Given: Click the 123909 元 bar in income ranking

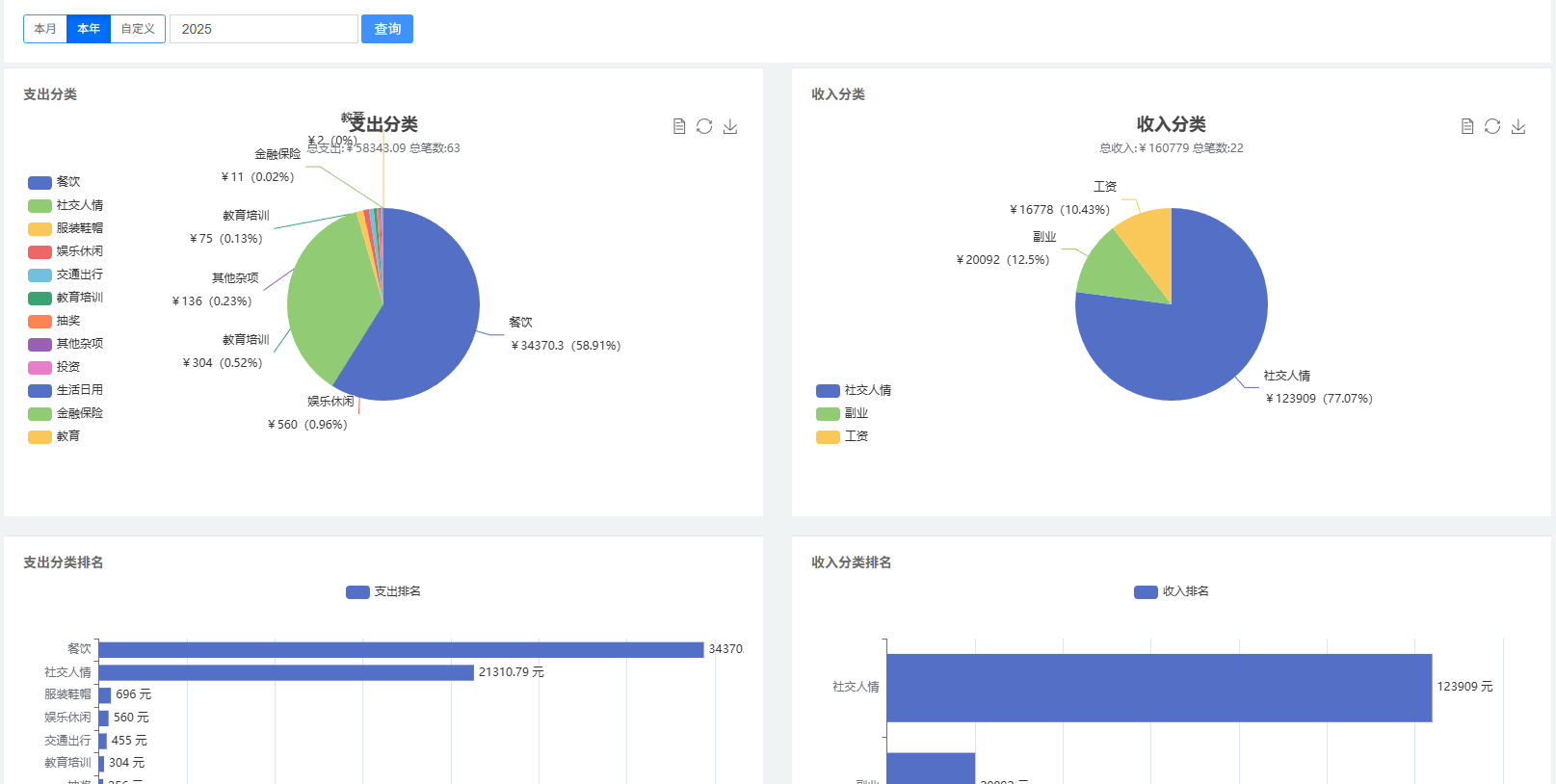Looking at the screenshot, I should [x=1159, y=688].
